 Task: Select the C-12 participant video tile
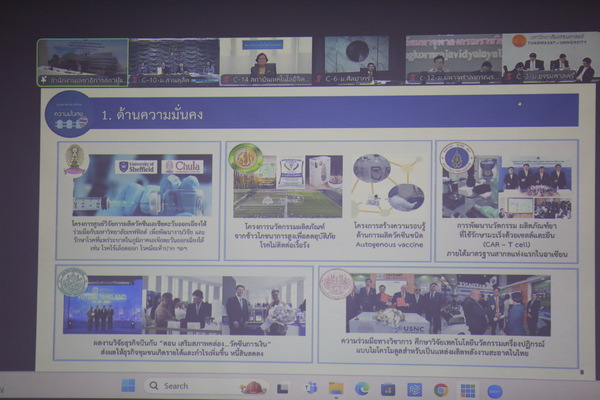(x=454, y=59)
